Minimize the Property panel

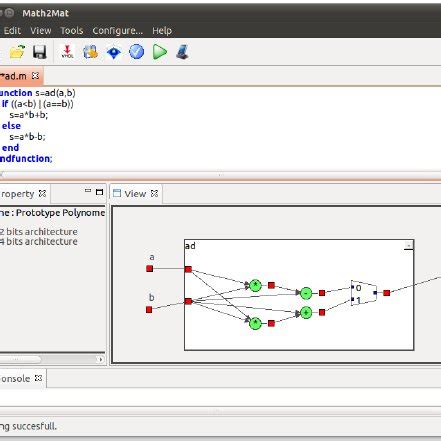pyautogui.click(x=88, y=191)
